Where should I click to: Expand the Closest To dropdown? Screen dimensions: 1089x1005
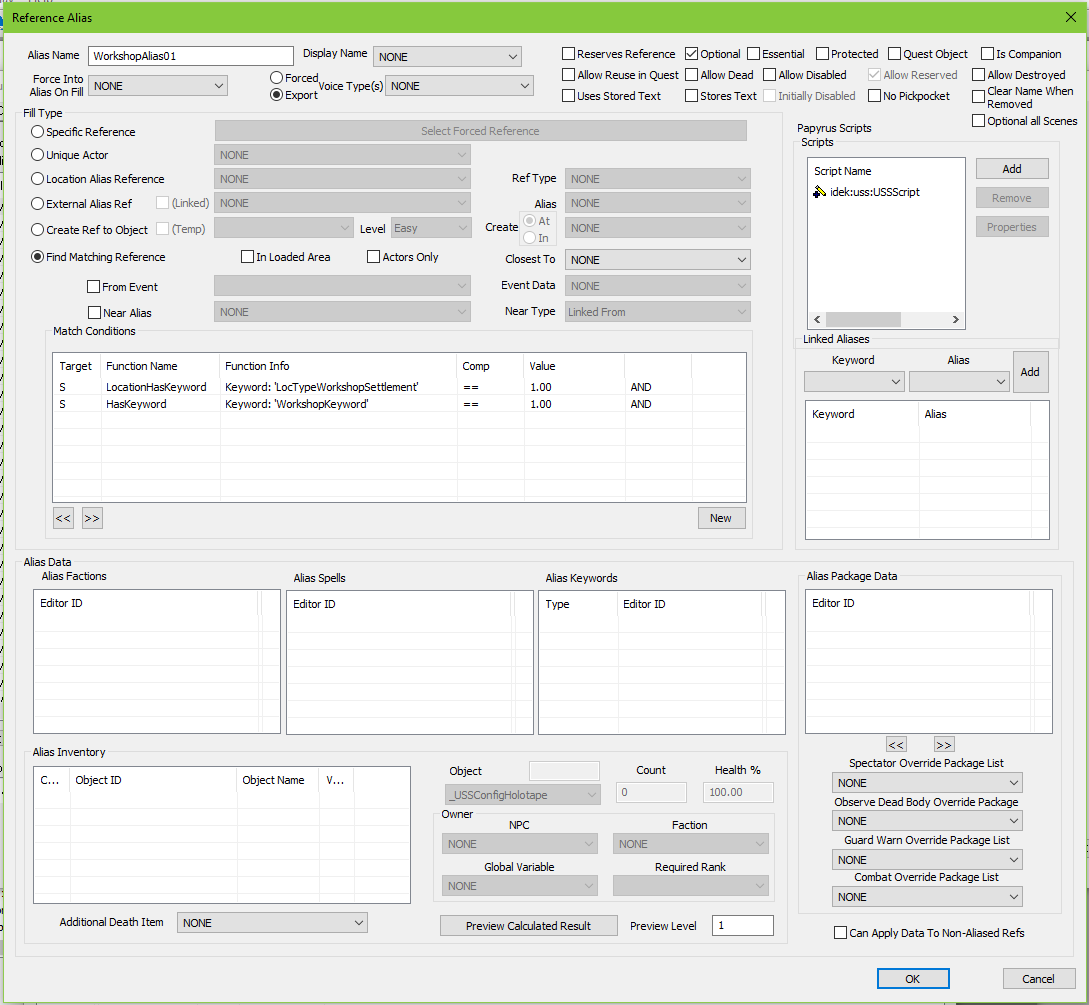(x=657, y=260)
